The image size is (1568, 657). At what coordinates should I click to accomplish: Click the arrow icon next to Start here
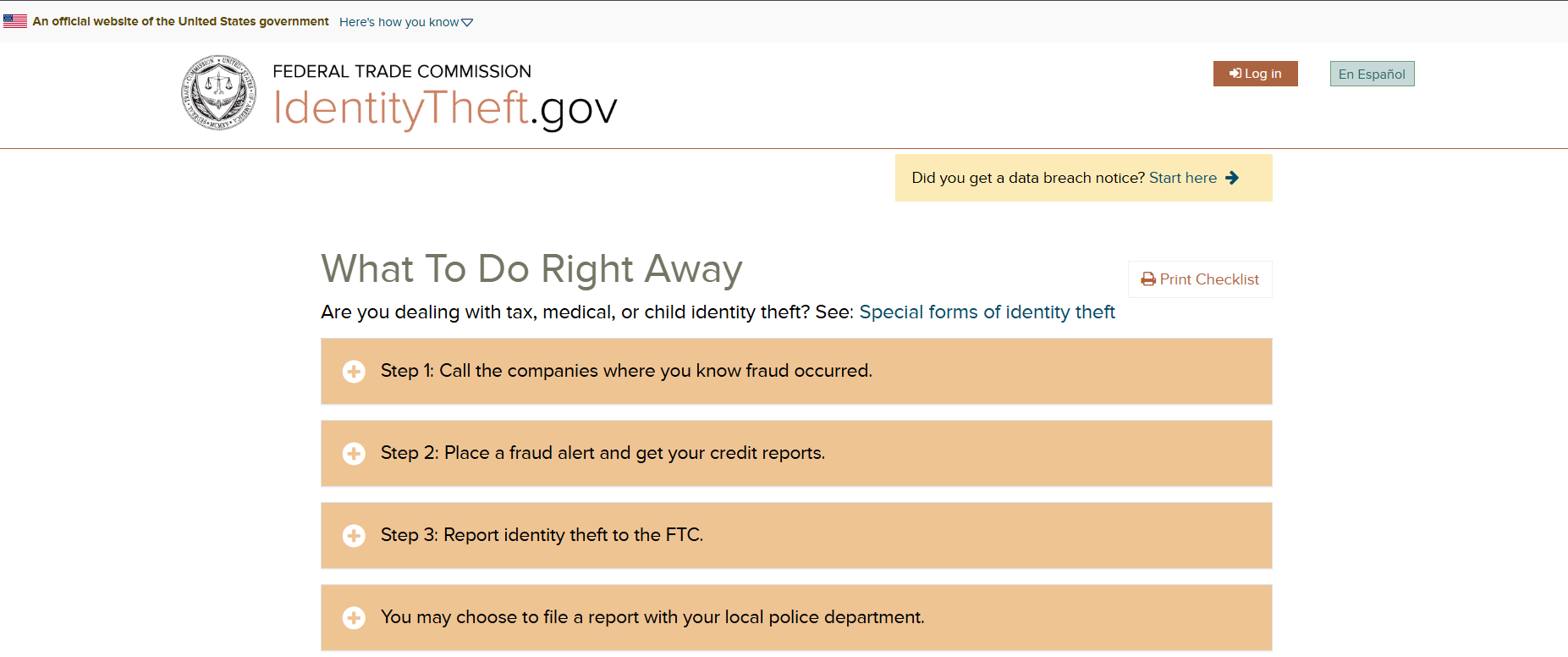coord(1233,178)
